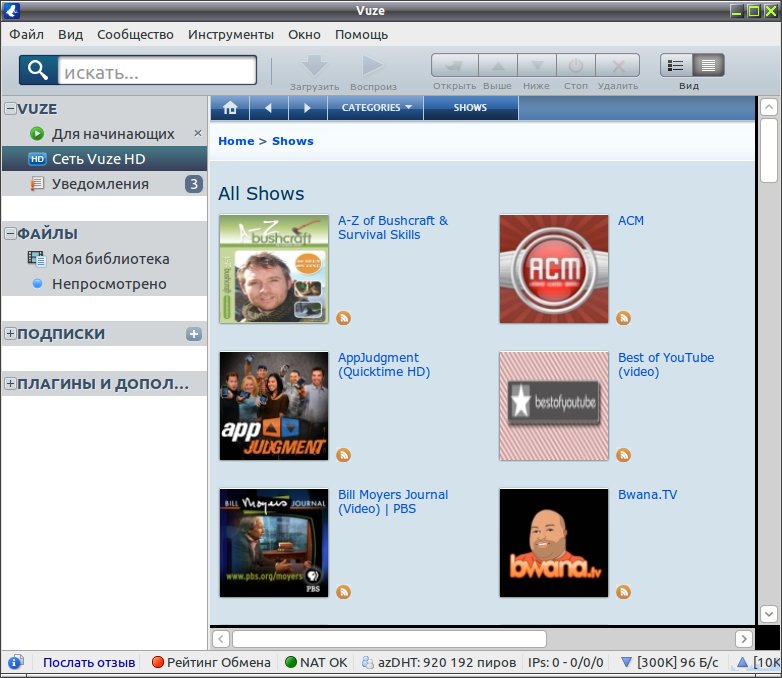The height and width of the screenshot is (678, 782).
Task: Open the Окно menu
Action: (x=304, y=34)
